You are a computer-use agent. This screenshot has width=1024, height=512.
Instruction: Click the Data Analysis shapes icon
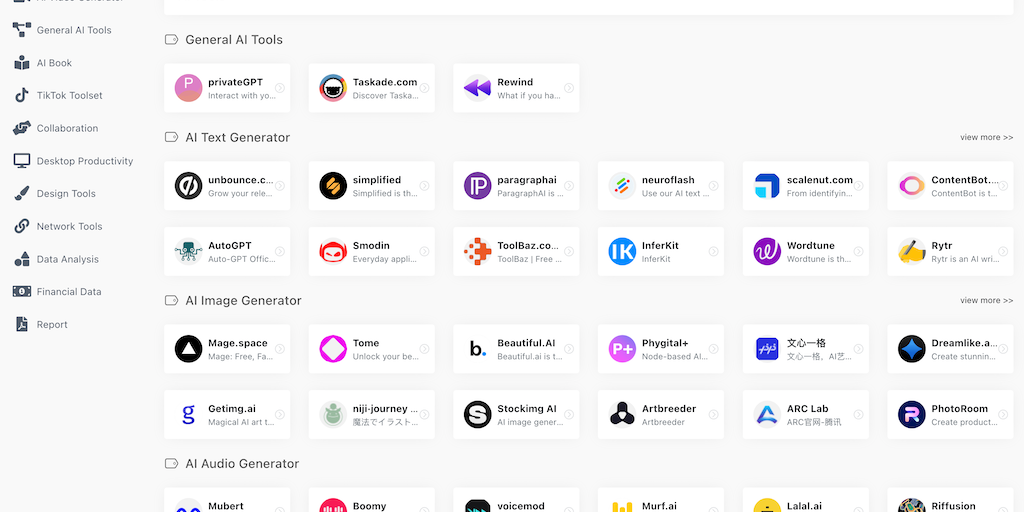(22, 259)
